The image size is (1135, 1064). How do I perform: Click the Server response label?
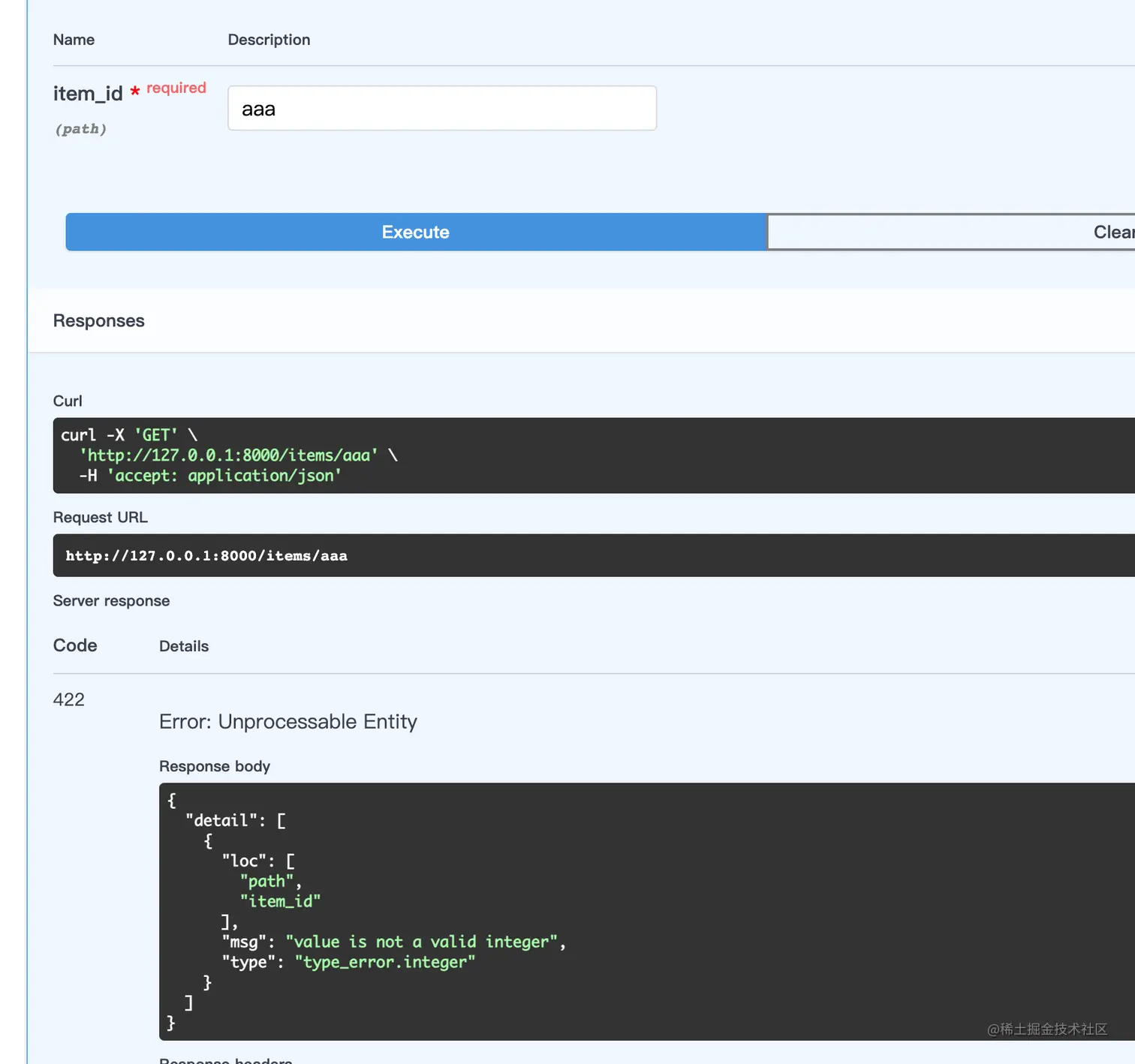pos(112,601)
